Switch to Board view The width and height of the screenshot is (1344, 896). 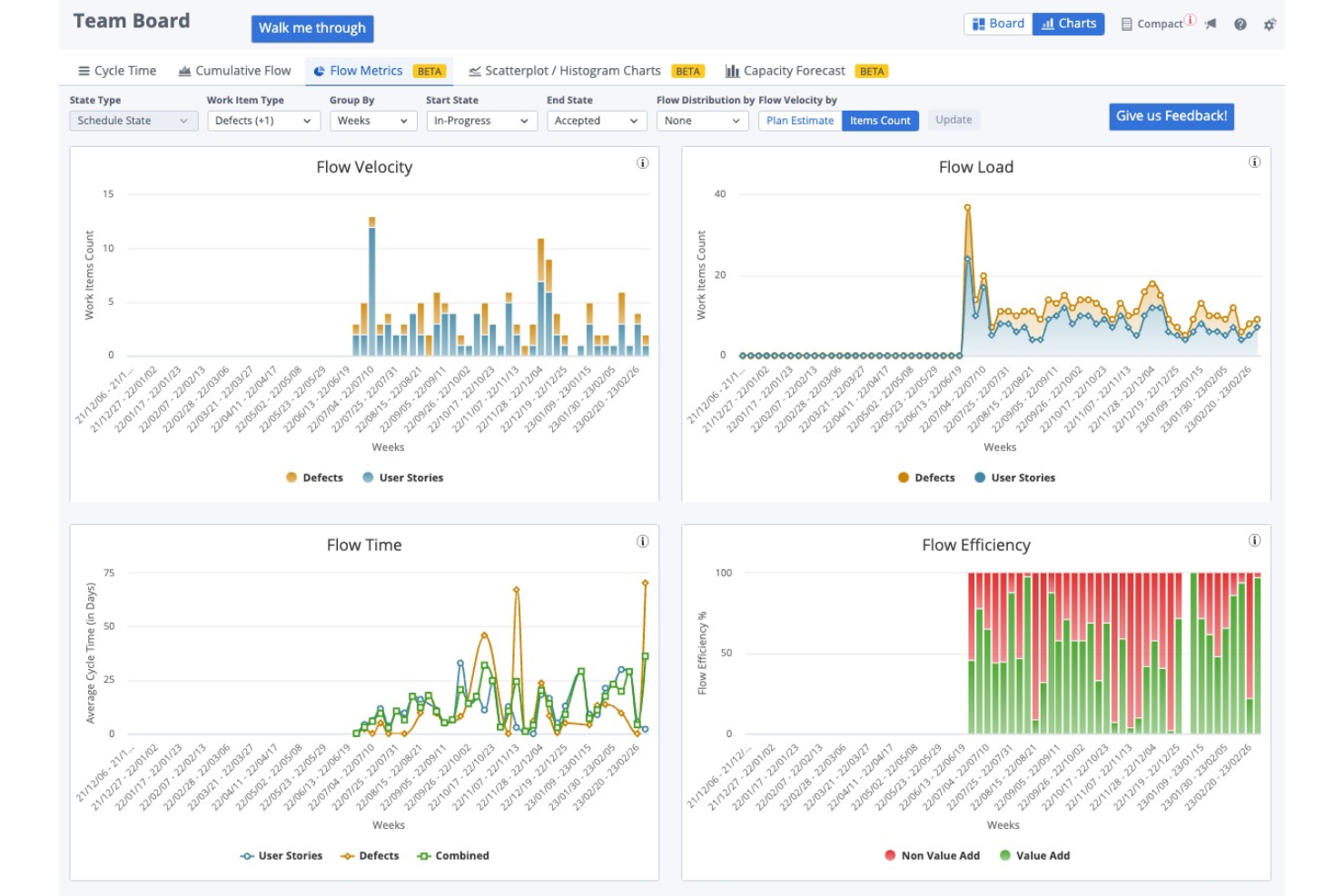tap(998, 24)
